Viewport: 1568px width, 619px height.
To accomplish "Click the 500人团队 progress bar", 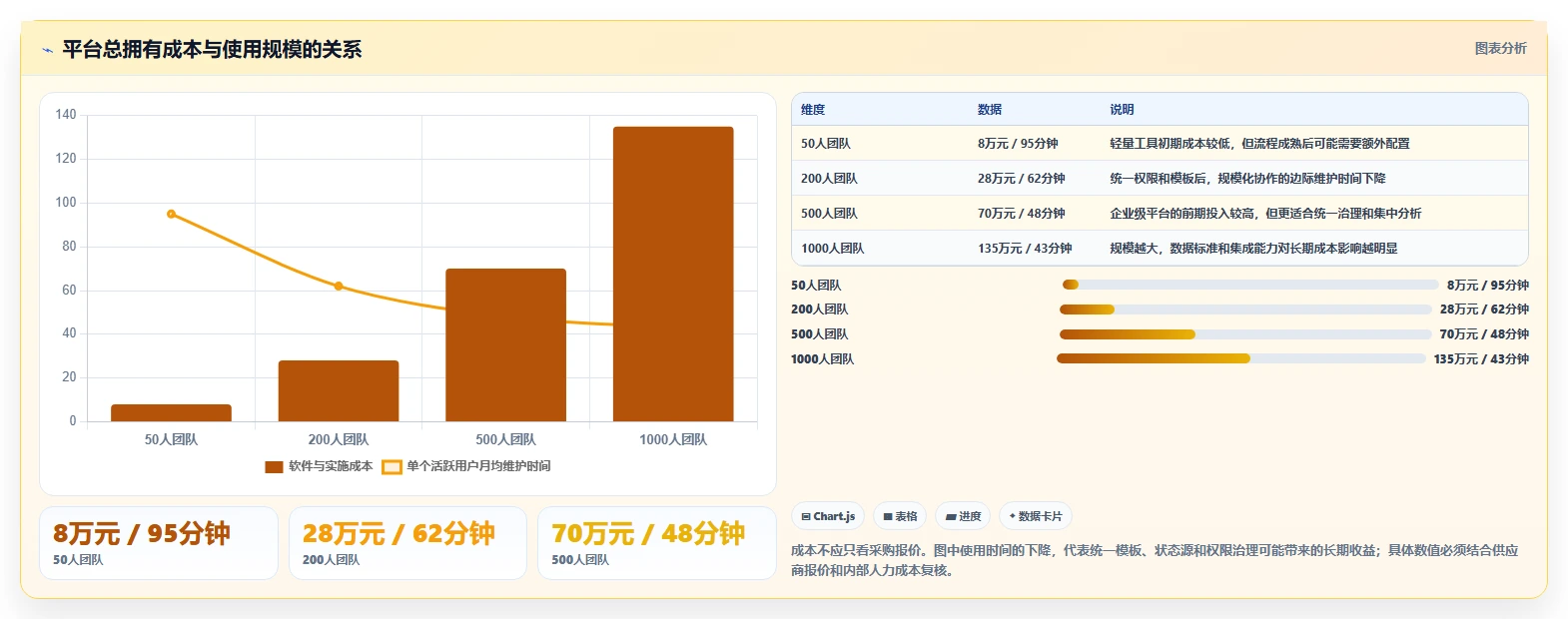I will [x=1245, y=334].
